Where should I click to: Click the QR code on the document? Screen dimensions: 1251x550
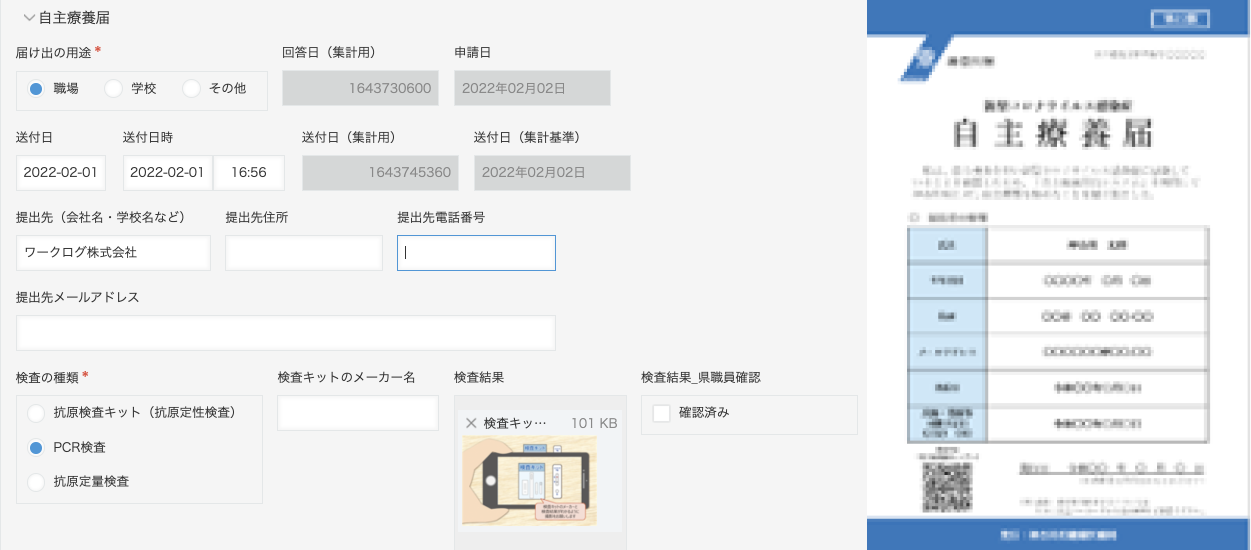pyautogui.click(x=946, y=486)
